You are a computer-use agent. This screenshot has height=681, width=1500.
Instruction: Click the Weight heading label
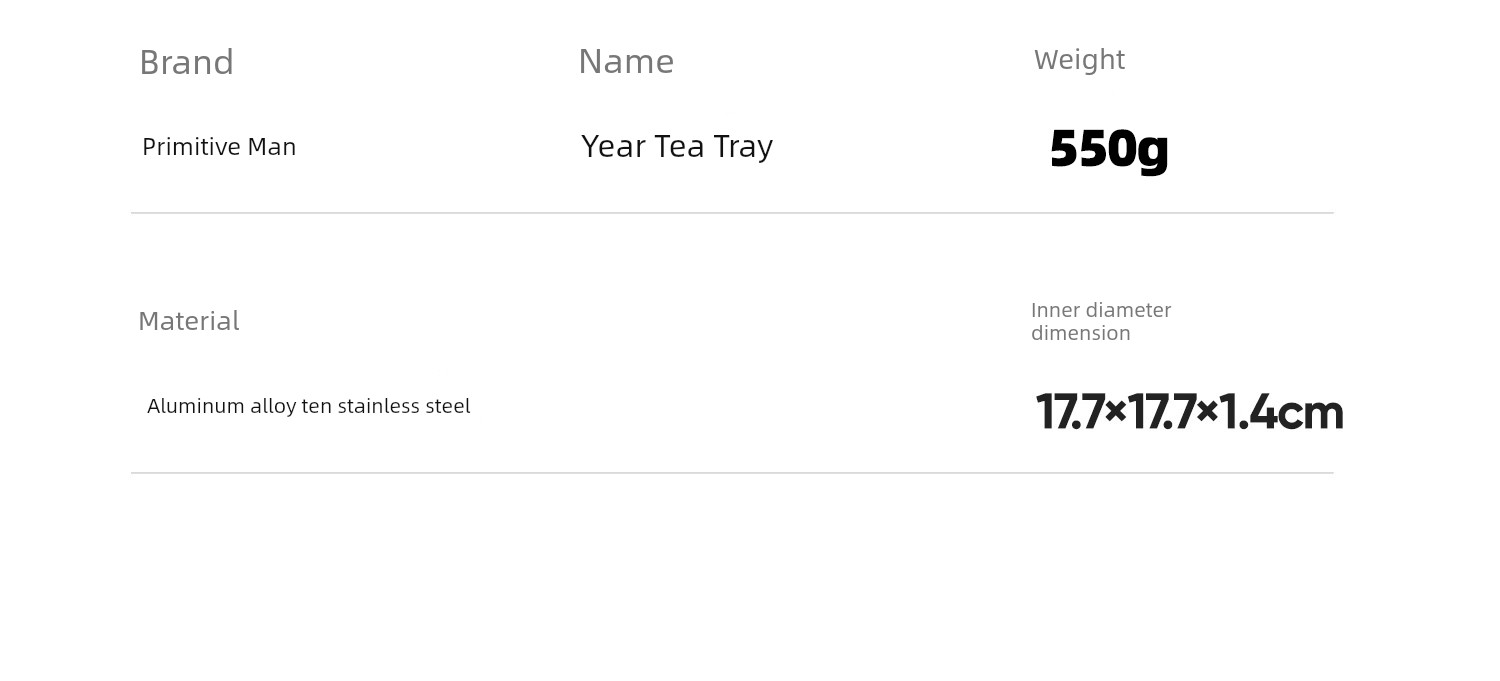(1079, 60)
